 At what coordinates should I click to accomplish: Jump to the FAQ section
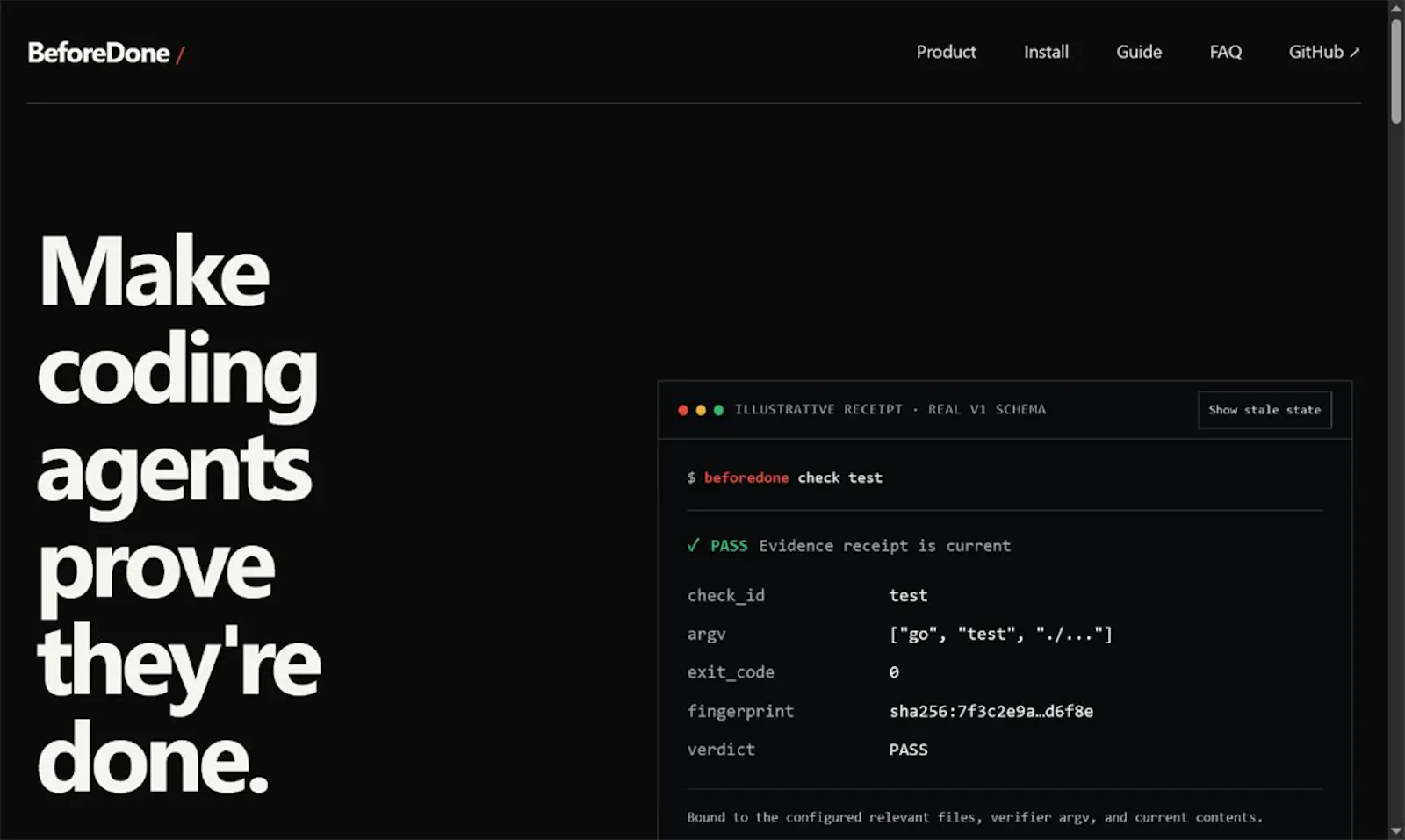coord(1225,52)
